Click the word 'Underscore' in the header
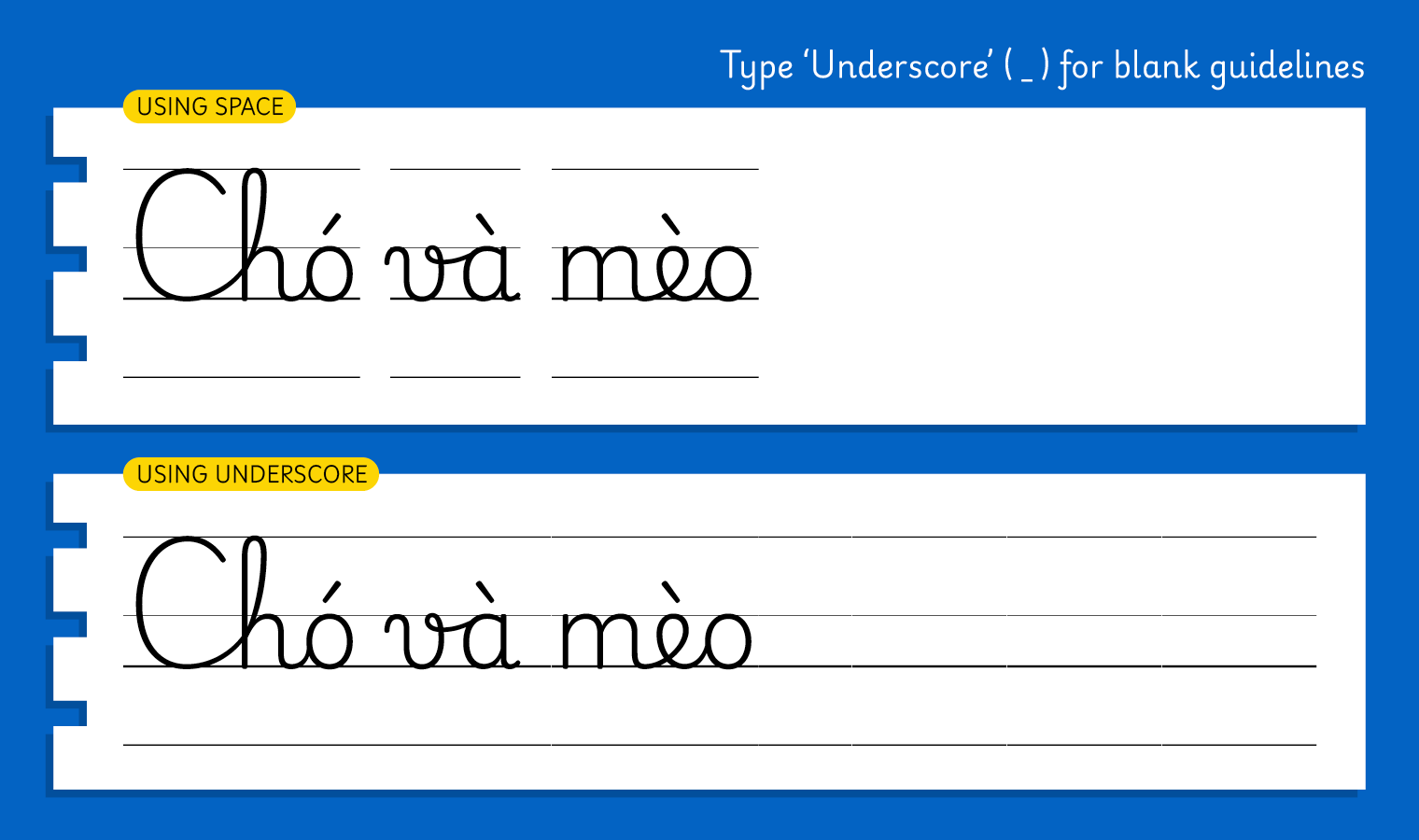Screen dimensions: 1419x840 click(x=900, y=66)
